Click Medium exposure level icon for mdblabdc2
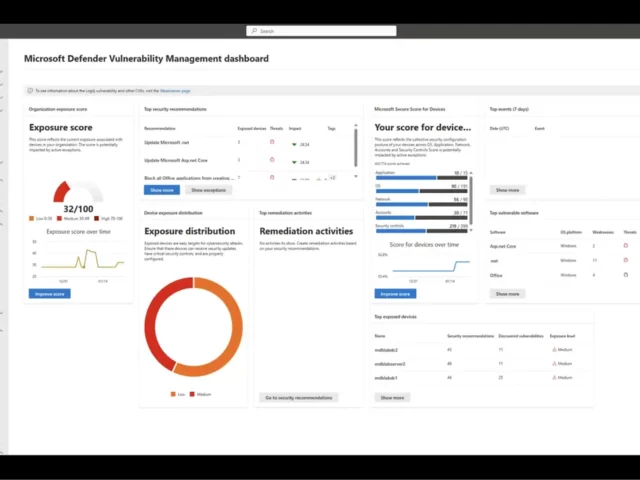Viewport: 640px width, 480px height. (553, 350)
